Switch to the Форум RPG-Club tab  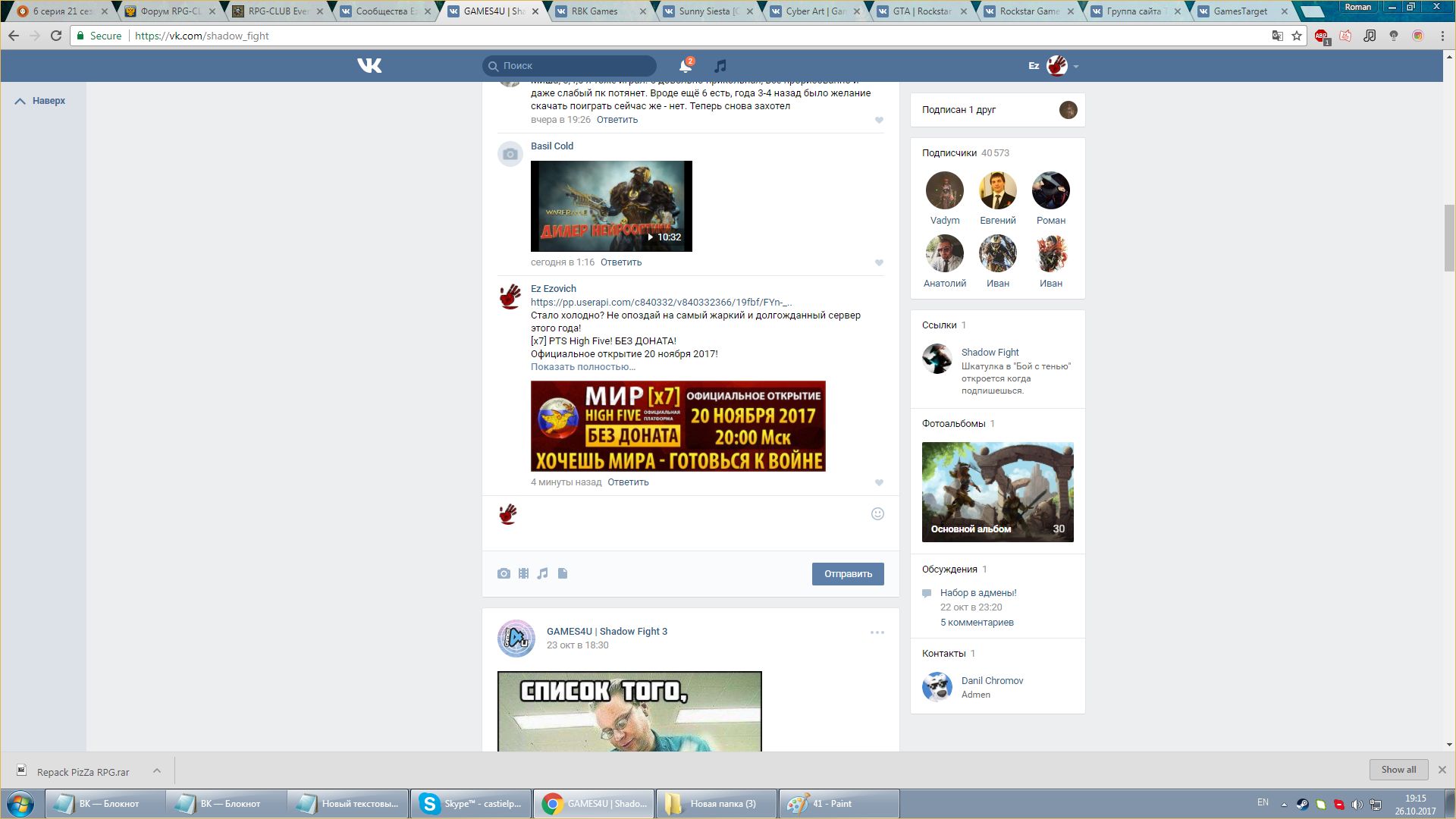pyautogui.click(x=171, y=11)
